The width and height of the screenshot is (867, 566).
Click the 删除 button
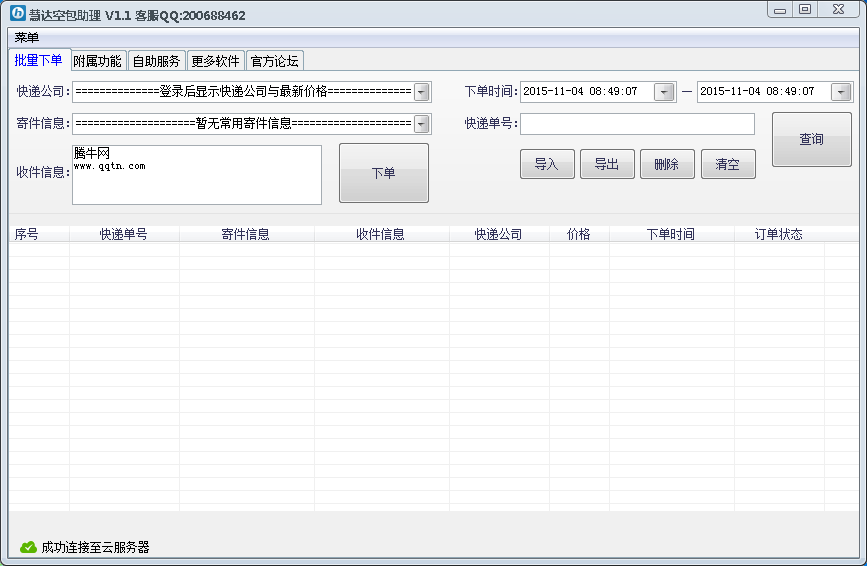click(x=667, y=164)
